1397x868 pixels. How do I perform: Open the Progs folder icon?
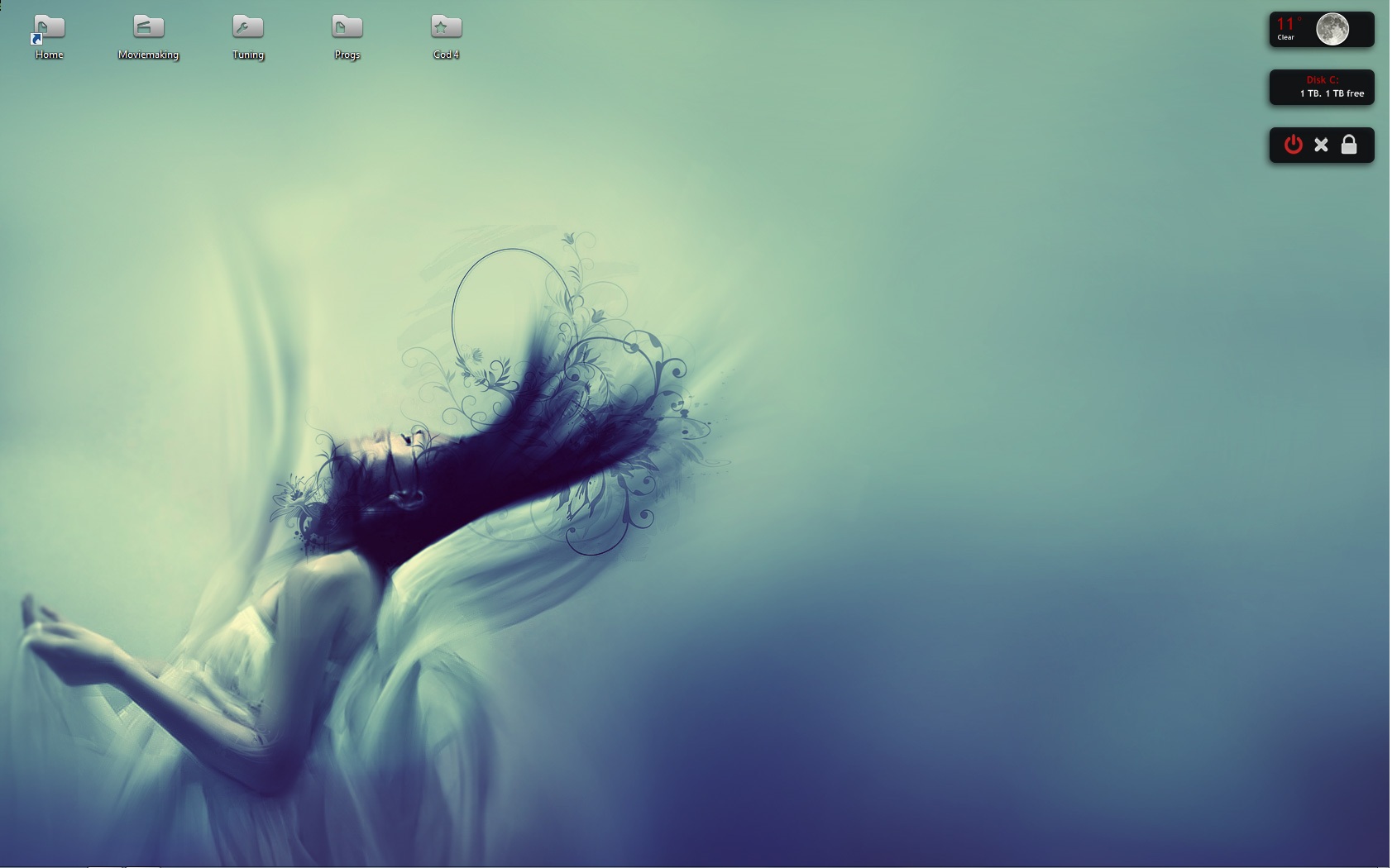[x=347, y=27]
